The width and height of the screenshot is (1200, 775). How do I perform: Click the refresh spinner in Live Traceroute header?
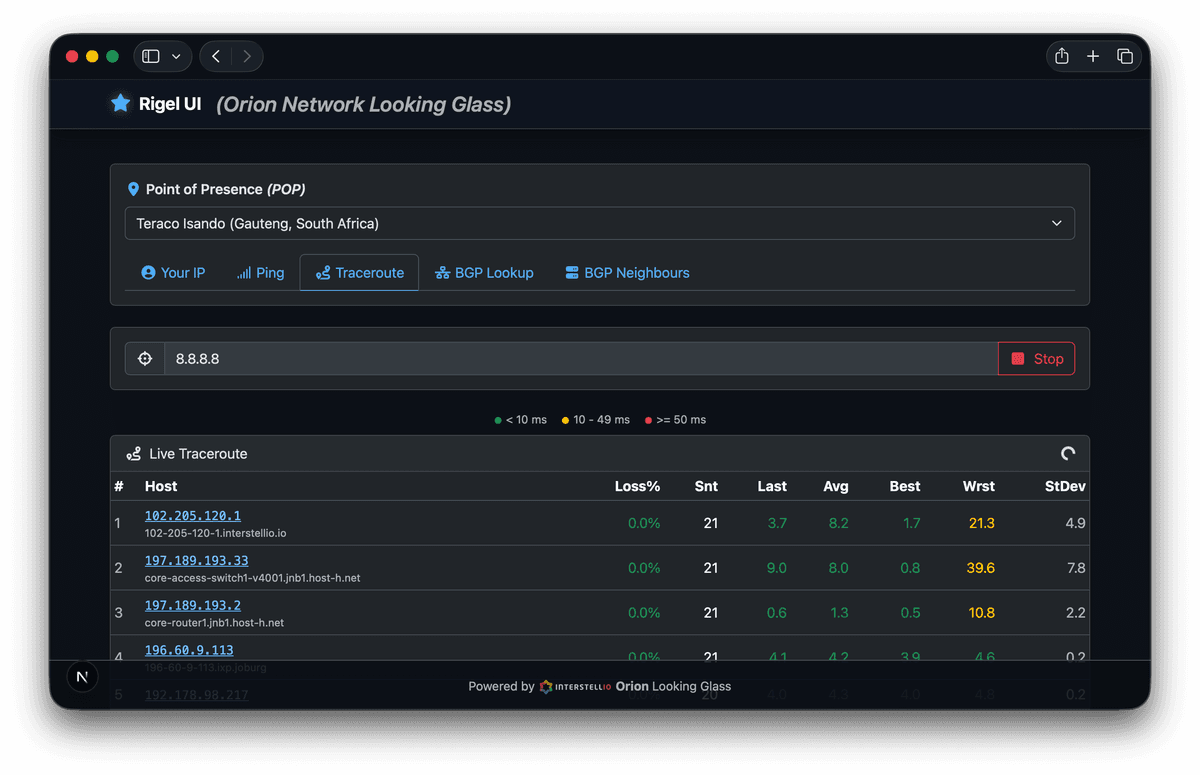point(1067,453)
